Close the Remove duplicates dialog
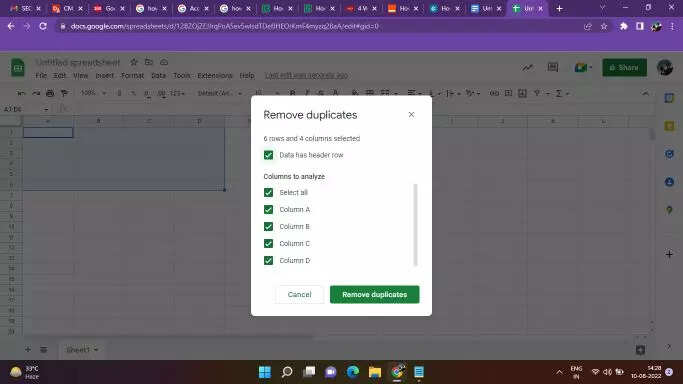Image resolution: width=683 pixels, height=384 pixels. [x=411, y=115]
